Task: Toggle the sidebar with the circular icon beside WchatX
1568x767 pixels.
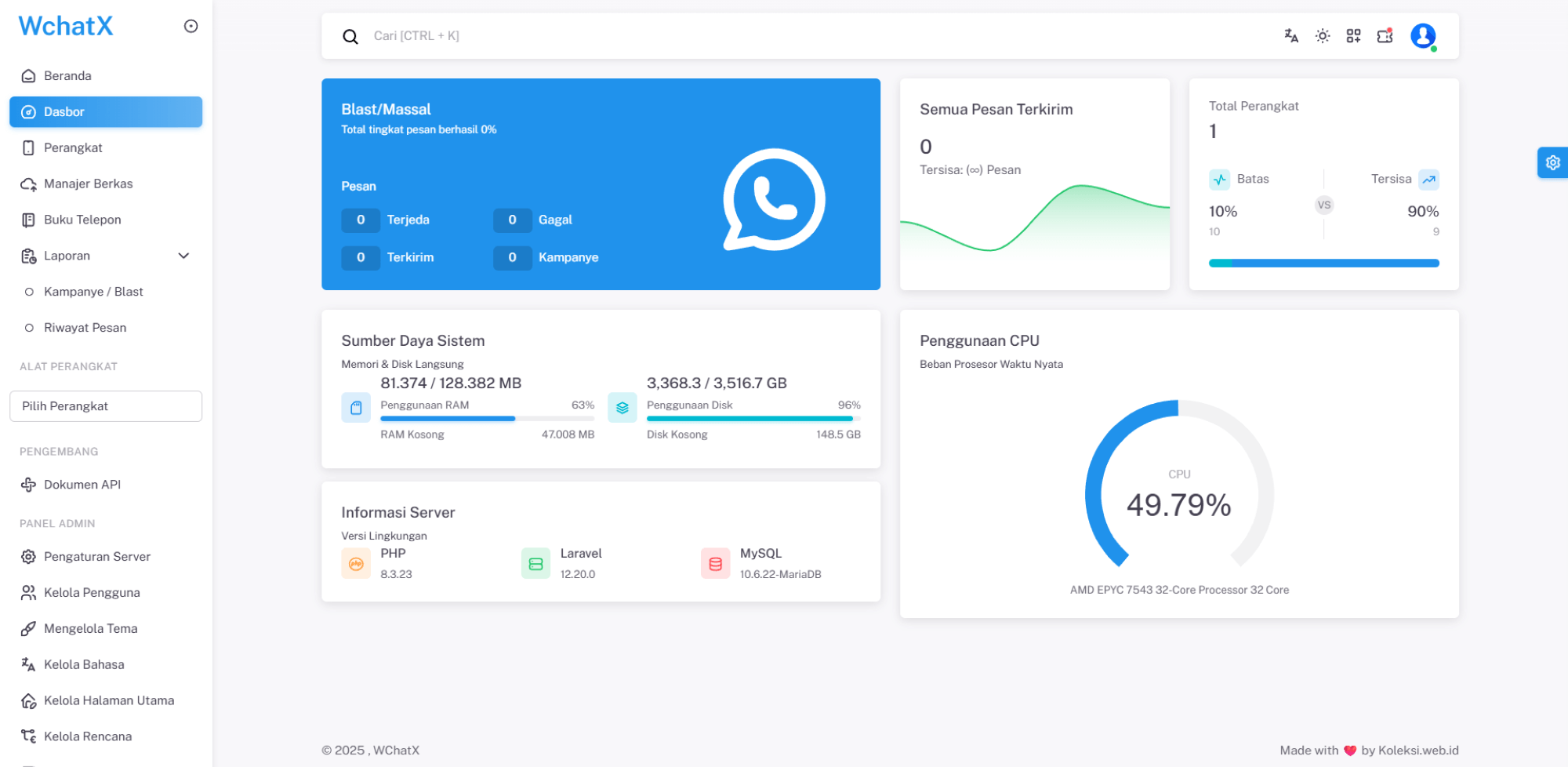Action: 191,25
